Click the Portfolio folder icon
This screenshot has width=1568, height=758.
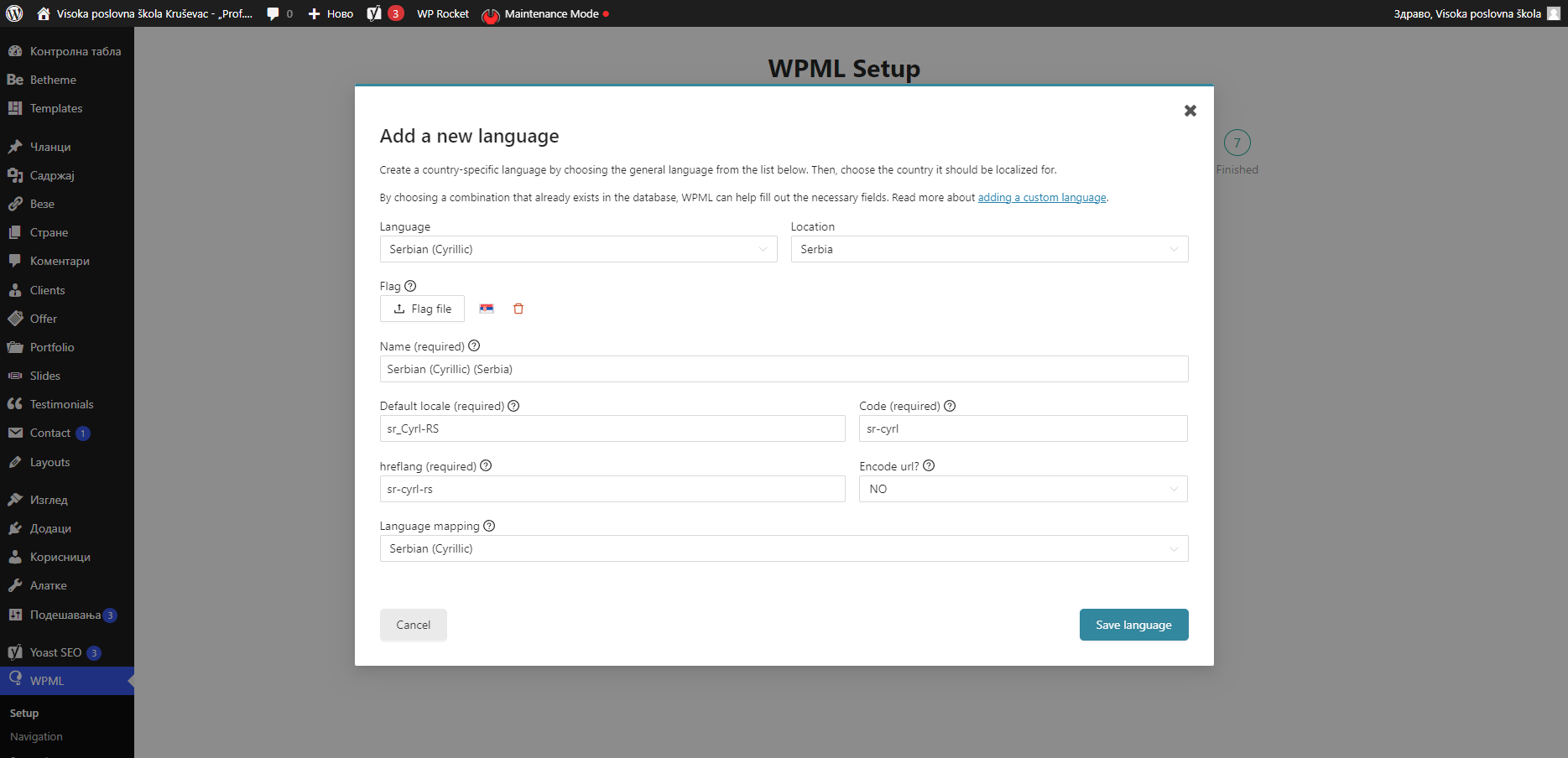click(15, 347)
